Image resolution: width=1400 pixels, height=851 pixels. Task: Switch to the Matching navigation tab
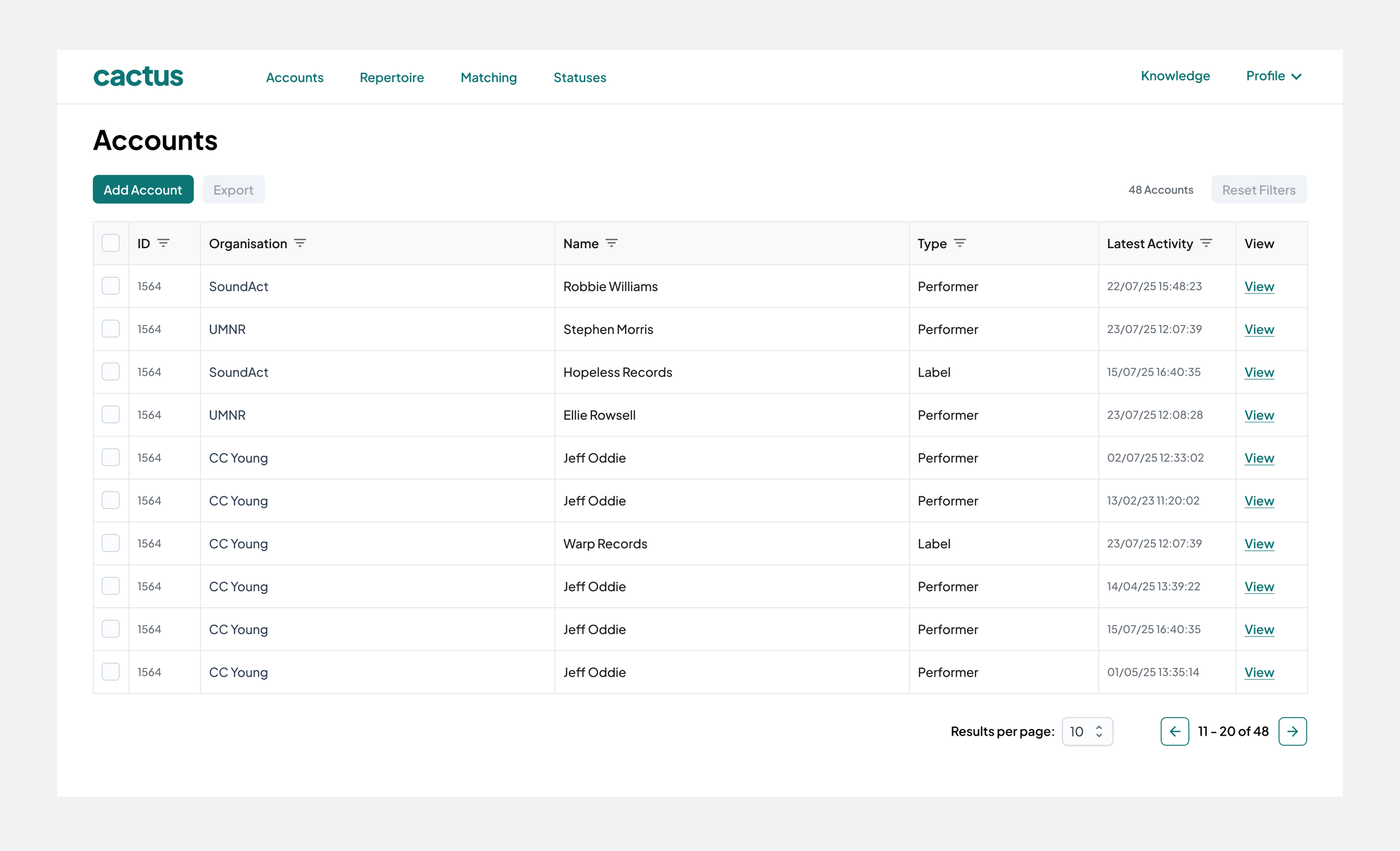pyautogui.click(x=489, y=77)
